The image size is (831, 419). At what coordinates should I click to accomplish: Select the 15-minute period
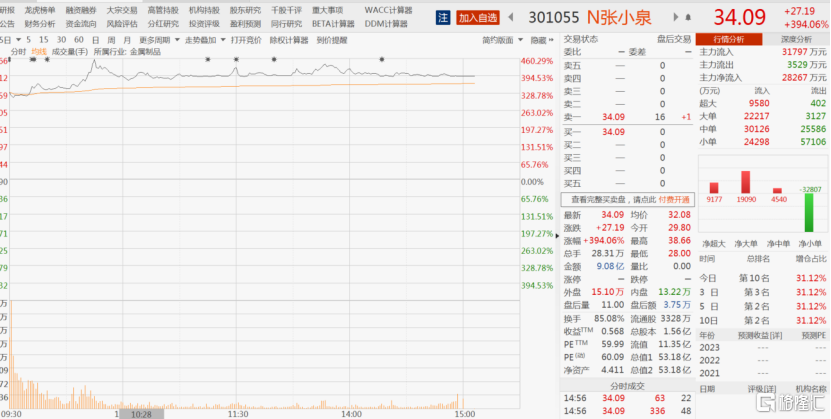point(43,40)
